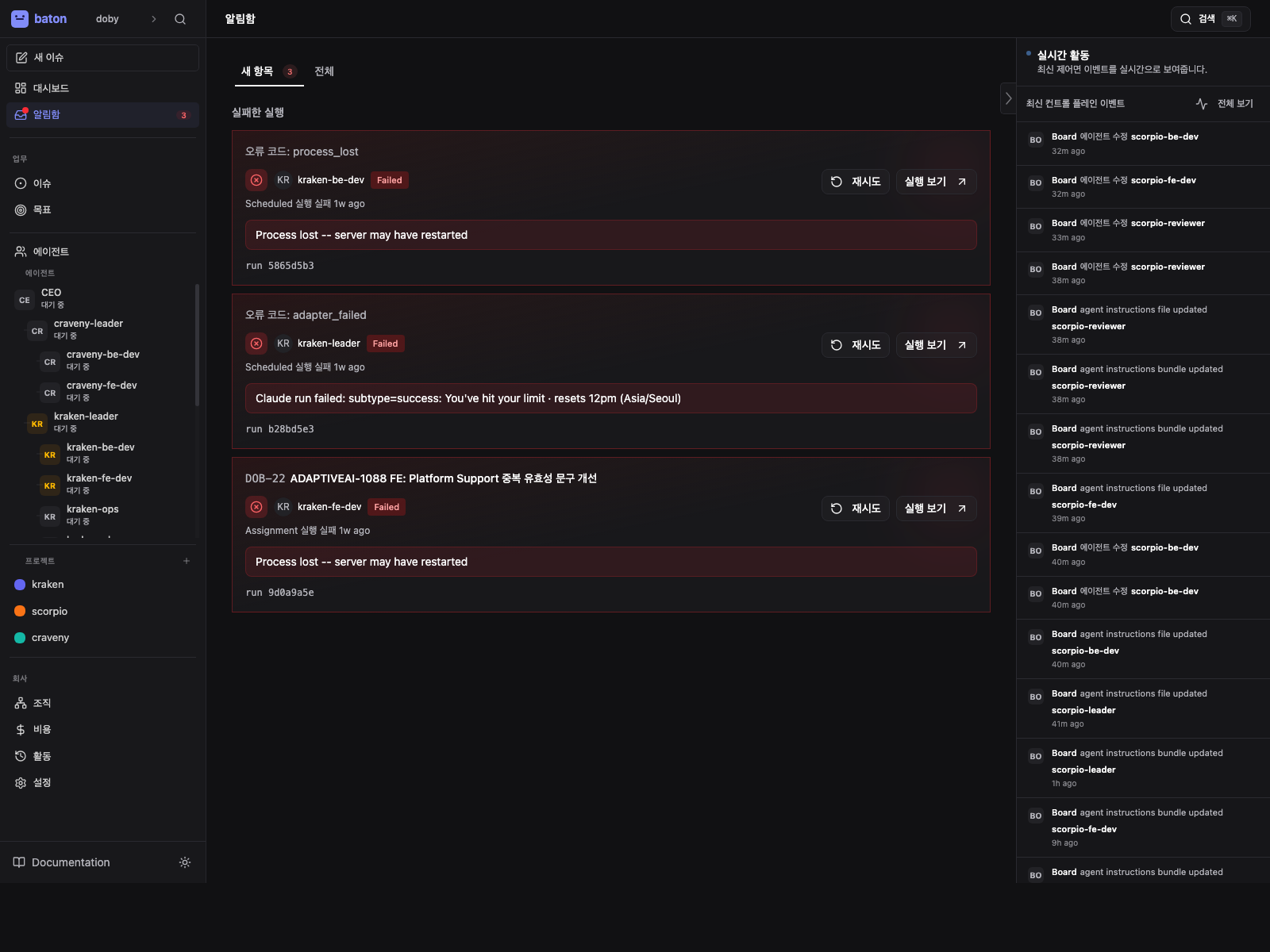The image size is (1270, 952).
Task: Switch to the 전체 tab
Action: click(x=324, y=71)
